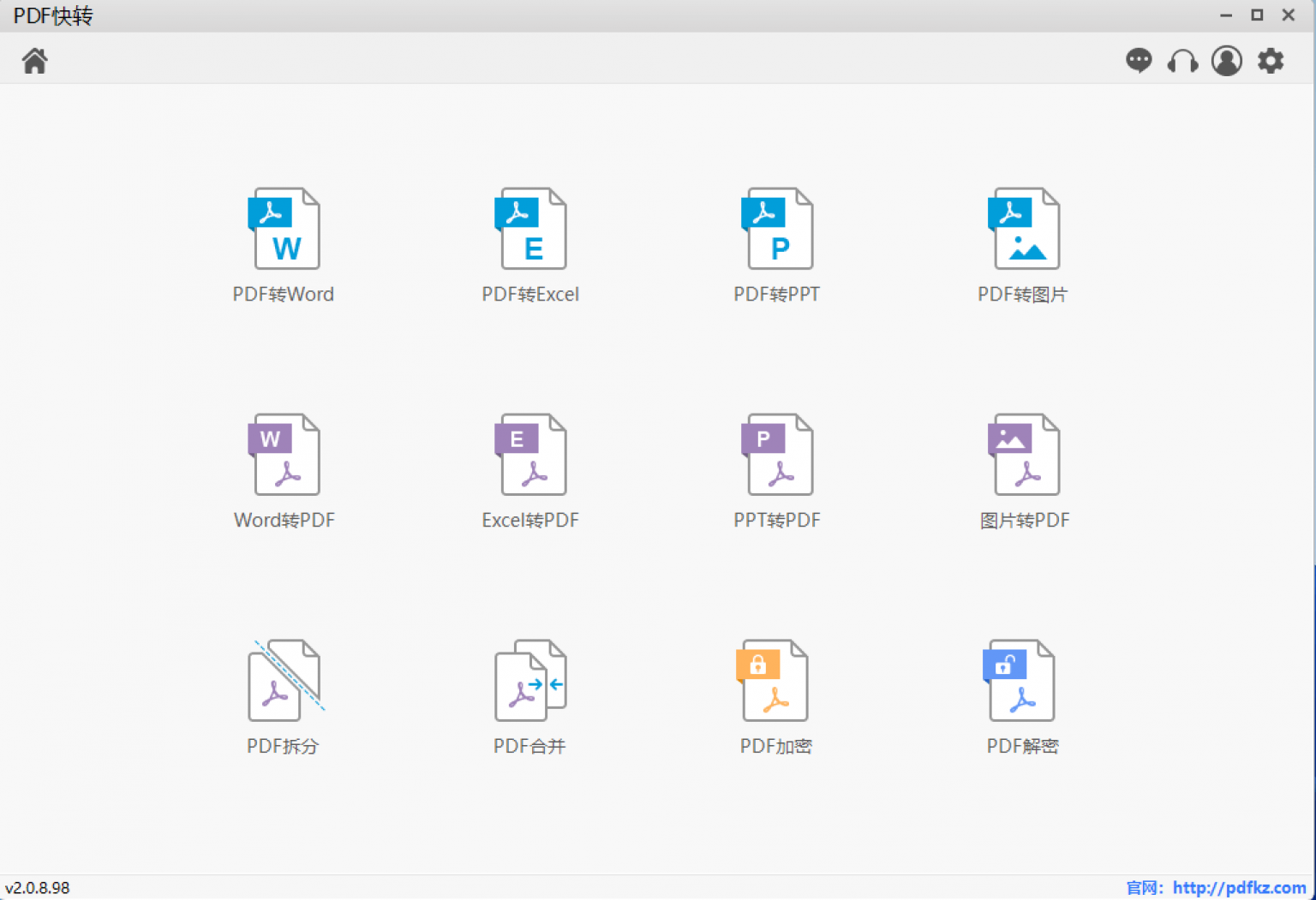This screenshot has height=900, width=1316.
Task: Go to the home screen icon
Action: pos(35,61)
